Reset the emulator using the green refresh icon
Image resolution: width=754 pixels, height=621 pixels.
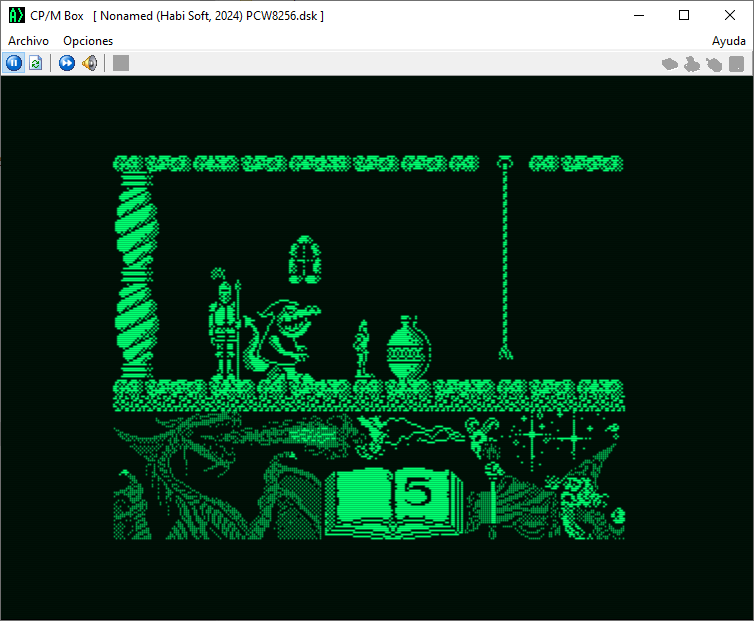click(x=36, y=63)
